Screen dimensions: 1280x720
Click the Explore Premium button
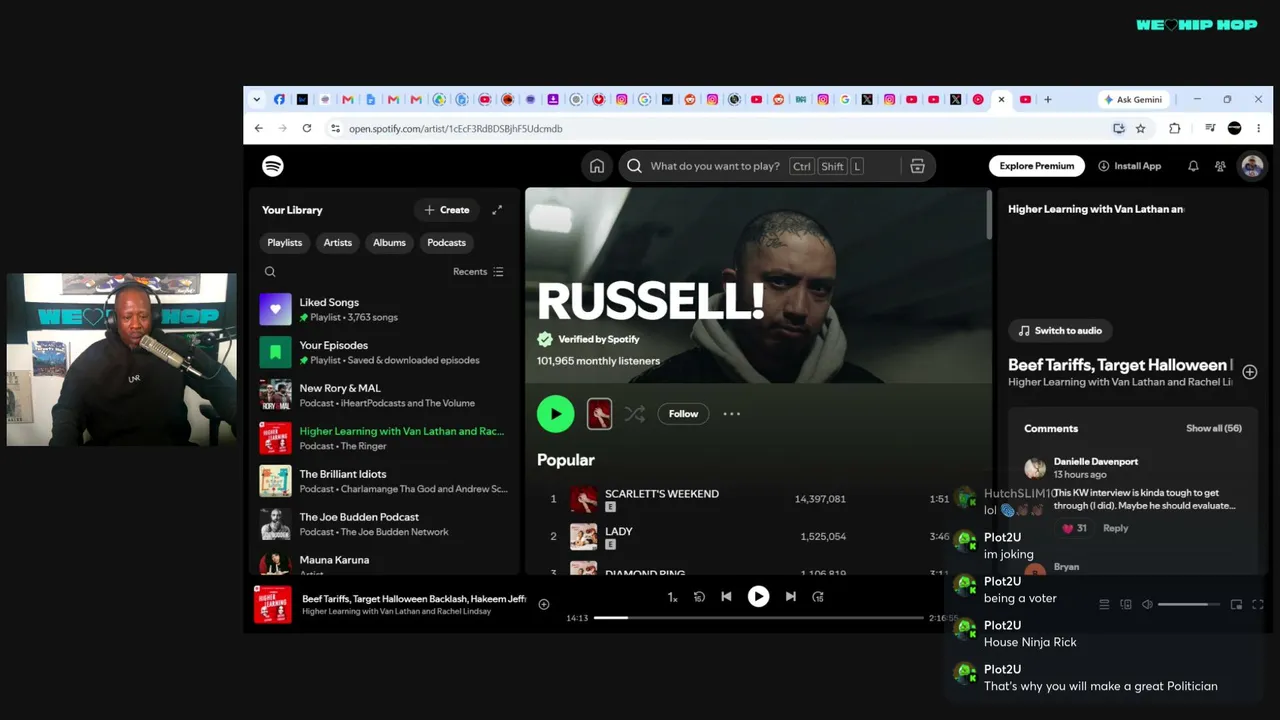[1037, 166]
